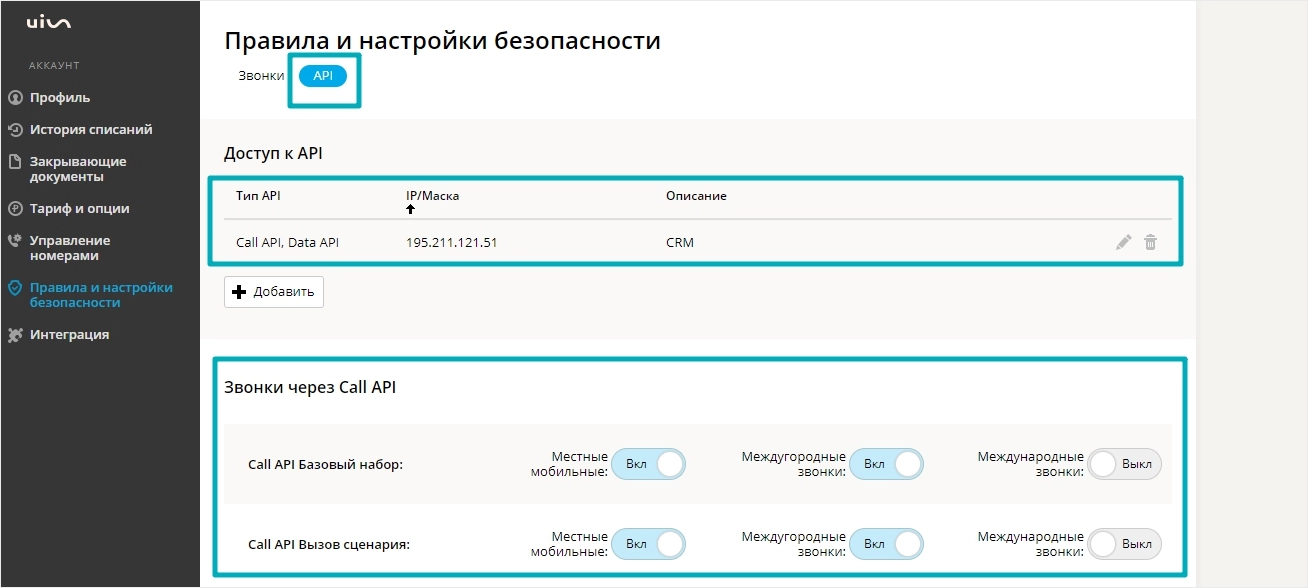This screenshot has width=1308, height=588.
Task: Toggle Вызов сценария Междугородные звонки switch
Action: click(x=886, y=544)
